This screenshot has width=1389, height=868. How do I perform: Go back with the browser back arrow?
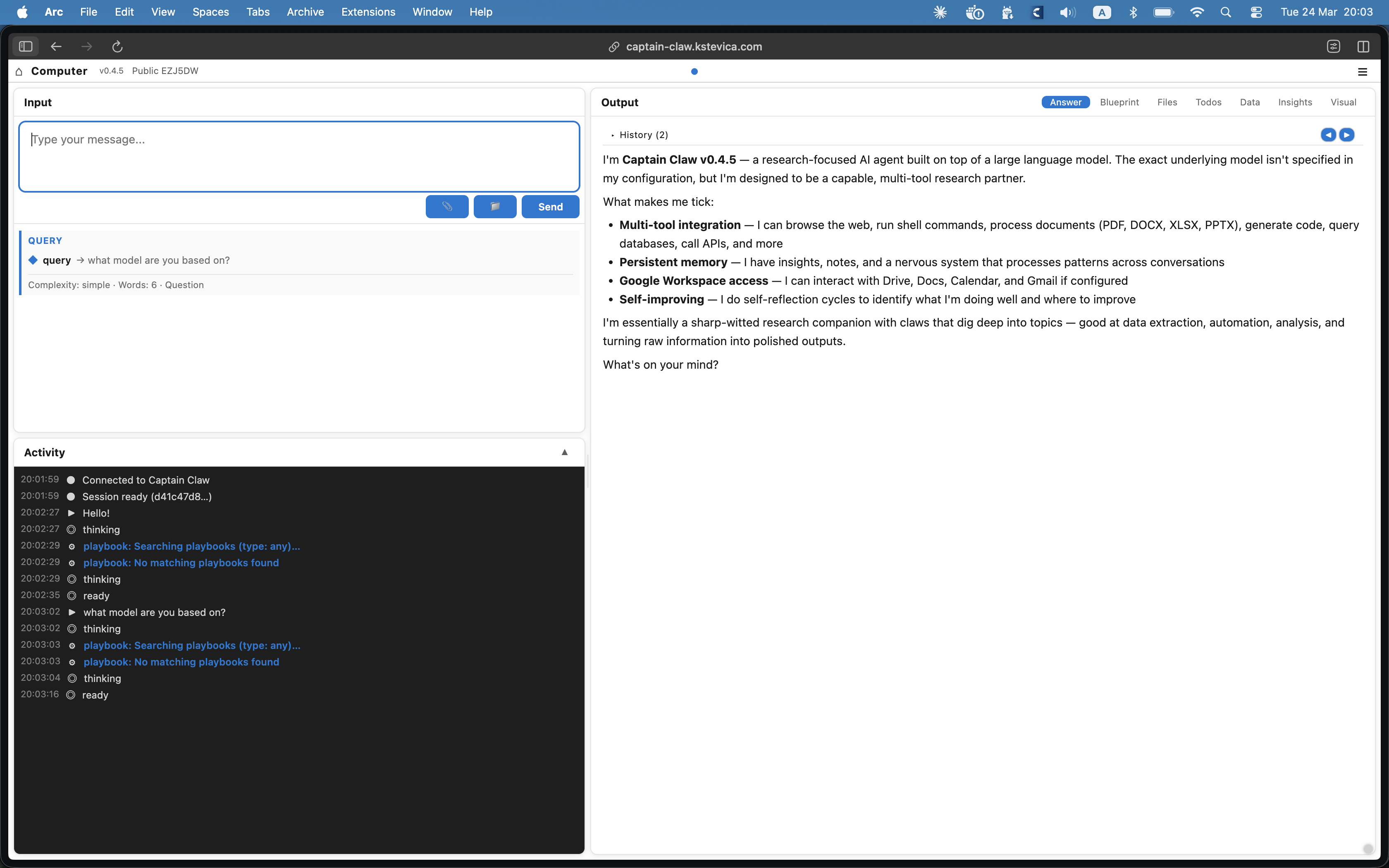[56, 46]
